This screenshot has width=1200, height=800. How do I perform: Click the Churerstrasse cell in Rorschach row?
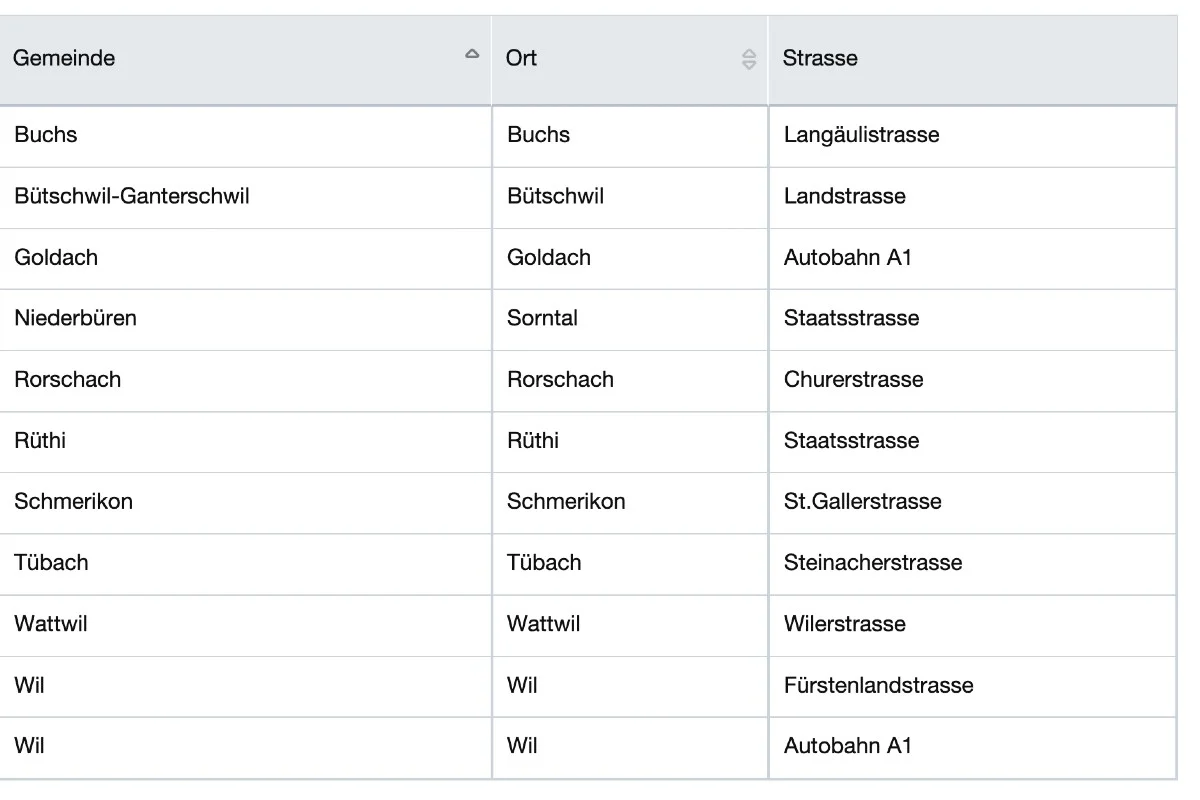973,380
